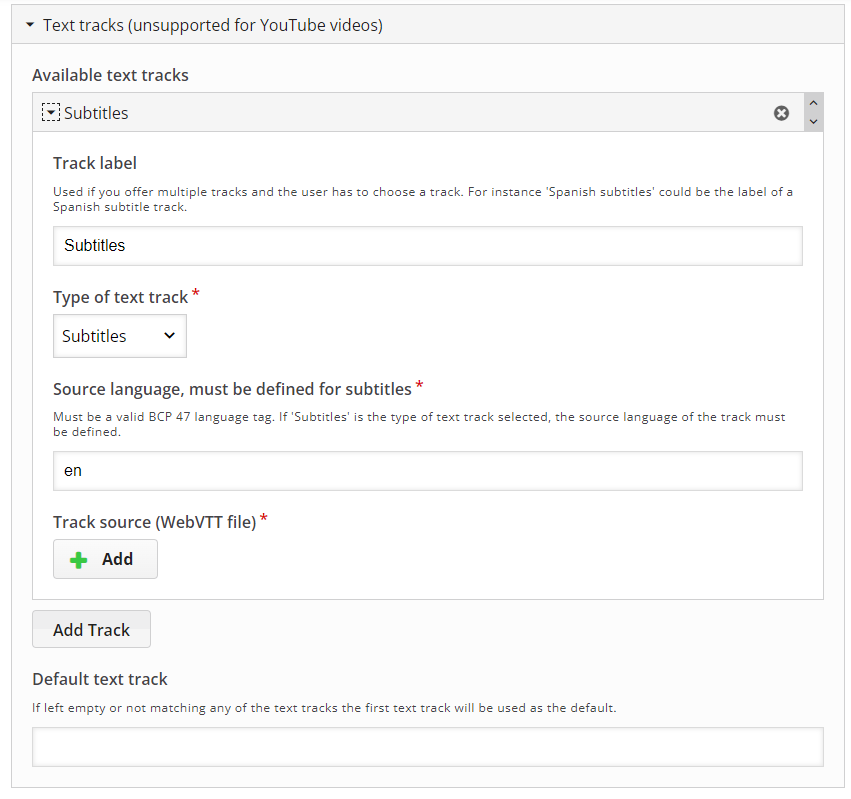Collapse the Text tracks section triangle
The height and width of the screenshot is (799, 851).
pos(30,25)
